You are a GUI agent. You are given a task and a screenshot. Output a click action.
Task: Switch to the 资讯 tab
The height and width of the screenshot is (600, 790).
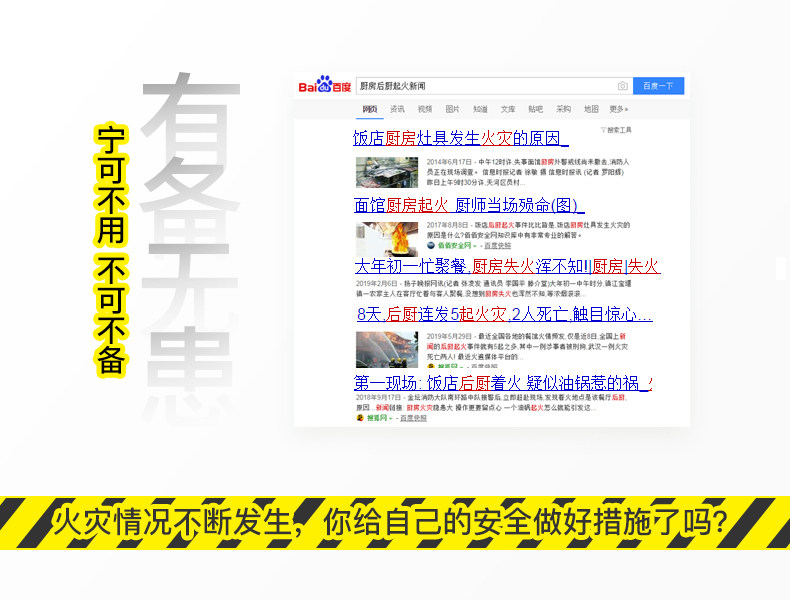point(397,109)
